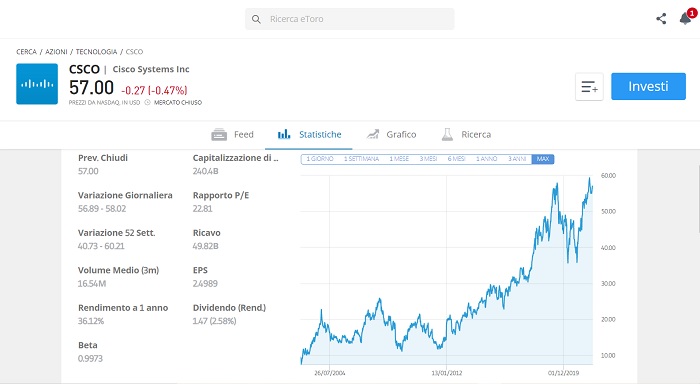This screenshot has height=384, width=700.
Task: Click EPS value 2.4989
Action: (205, 284)
